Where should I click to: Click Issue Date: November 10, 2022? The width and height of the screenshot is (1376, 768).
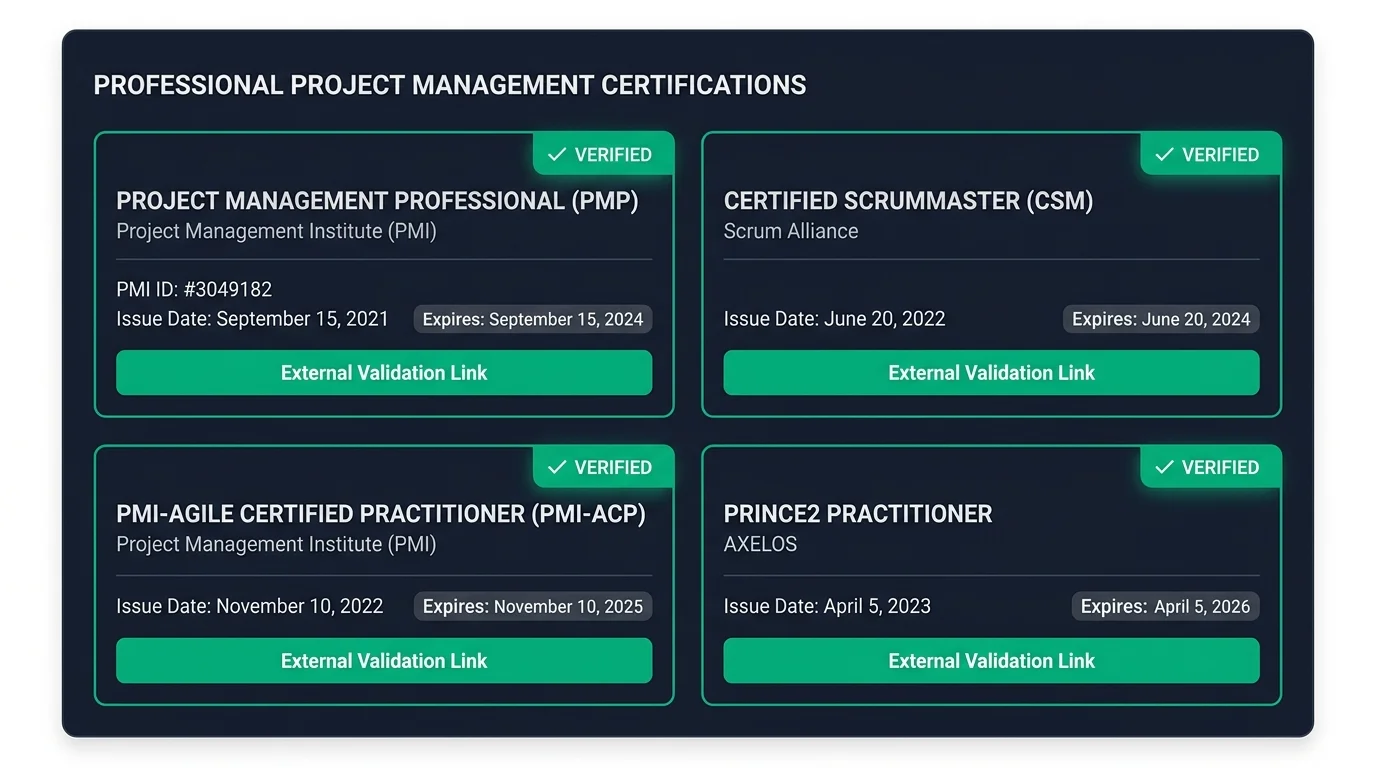(x=250, y=606)
